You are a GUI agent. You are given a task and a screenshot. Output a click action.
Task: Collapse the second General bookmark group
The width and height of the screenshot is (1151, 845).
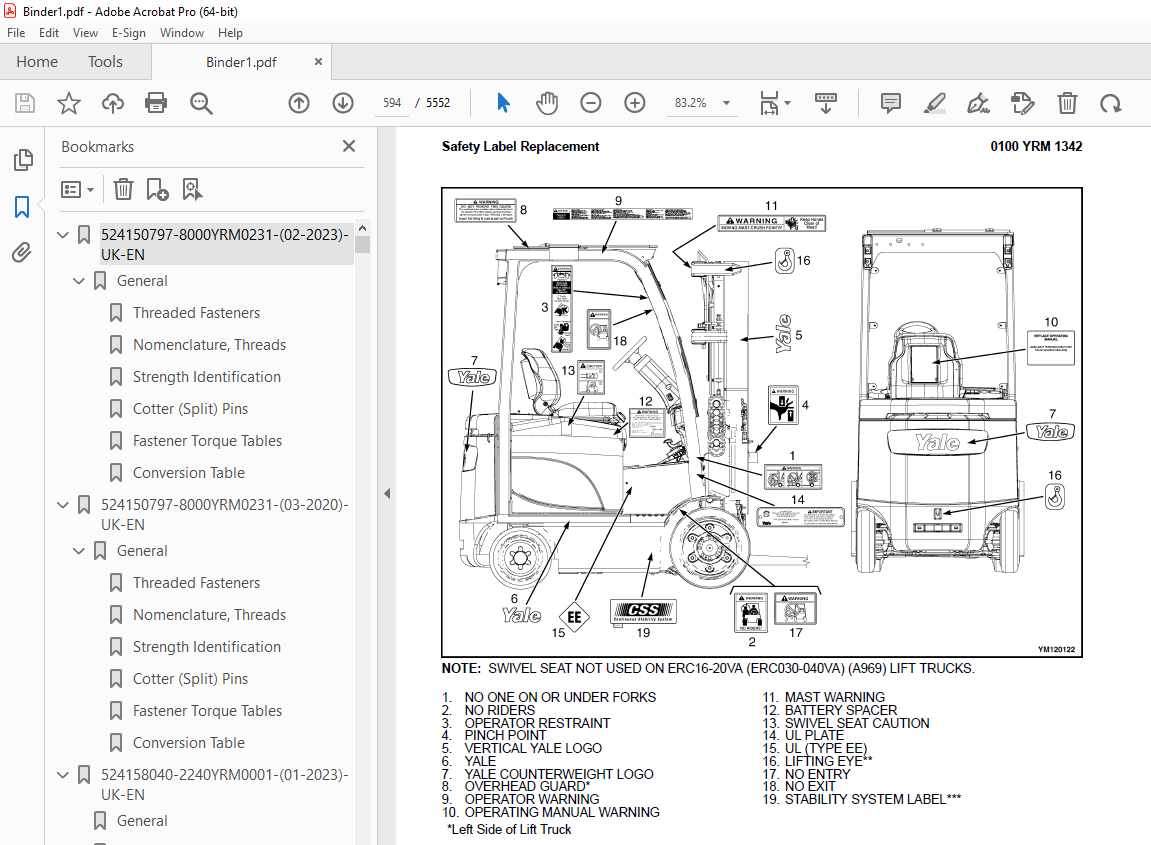tap(79, 551)
